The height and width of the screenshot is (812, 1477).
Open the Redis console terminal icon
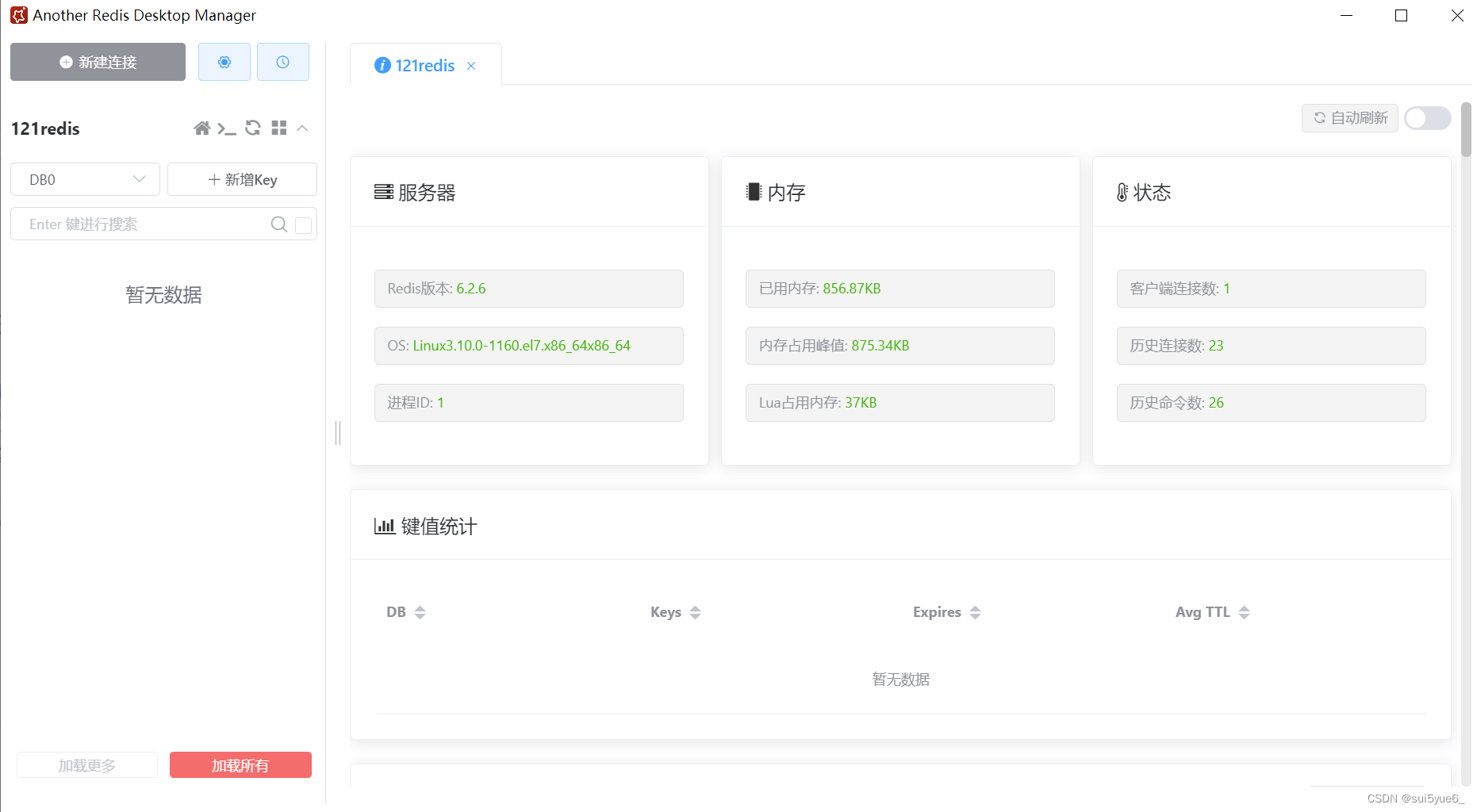pos(227,128)
